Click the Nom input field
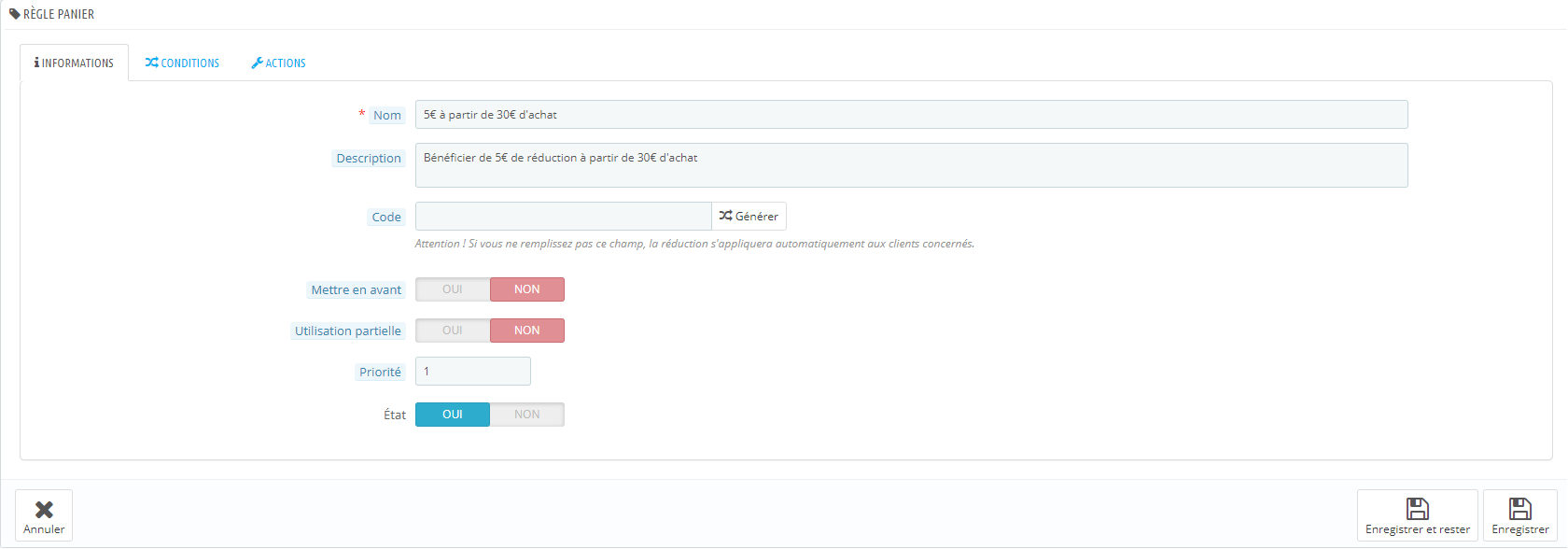The width and height of the screenshot is (1568, 549). click(x=911, y=115)
